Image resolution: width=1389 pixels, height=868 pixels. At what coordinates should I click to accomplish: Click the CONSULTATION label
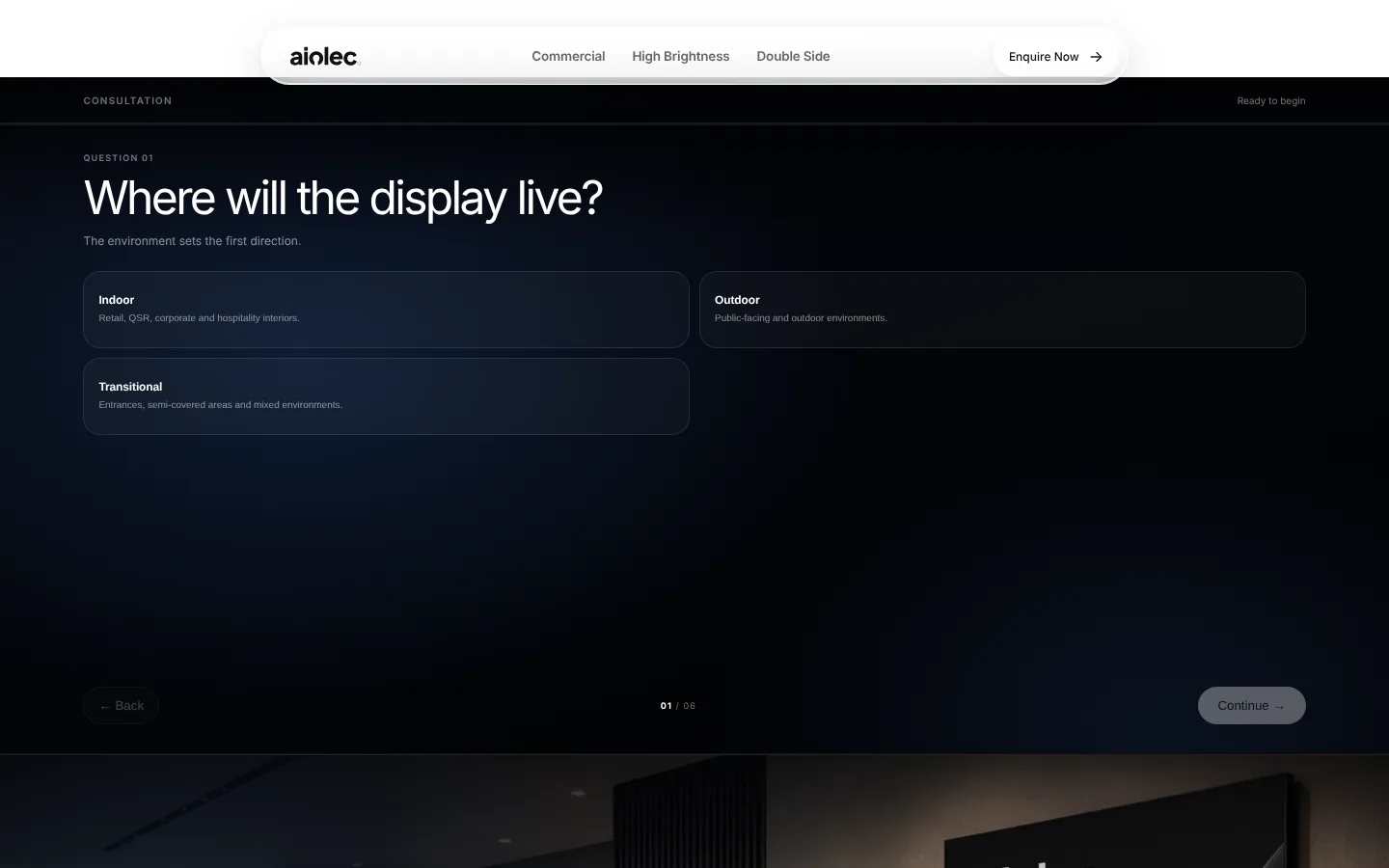click(127, 100)
